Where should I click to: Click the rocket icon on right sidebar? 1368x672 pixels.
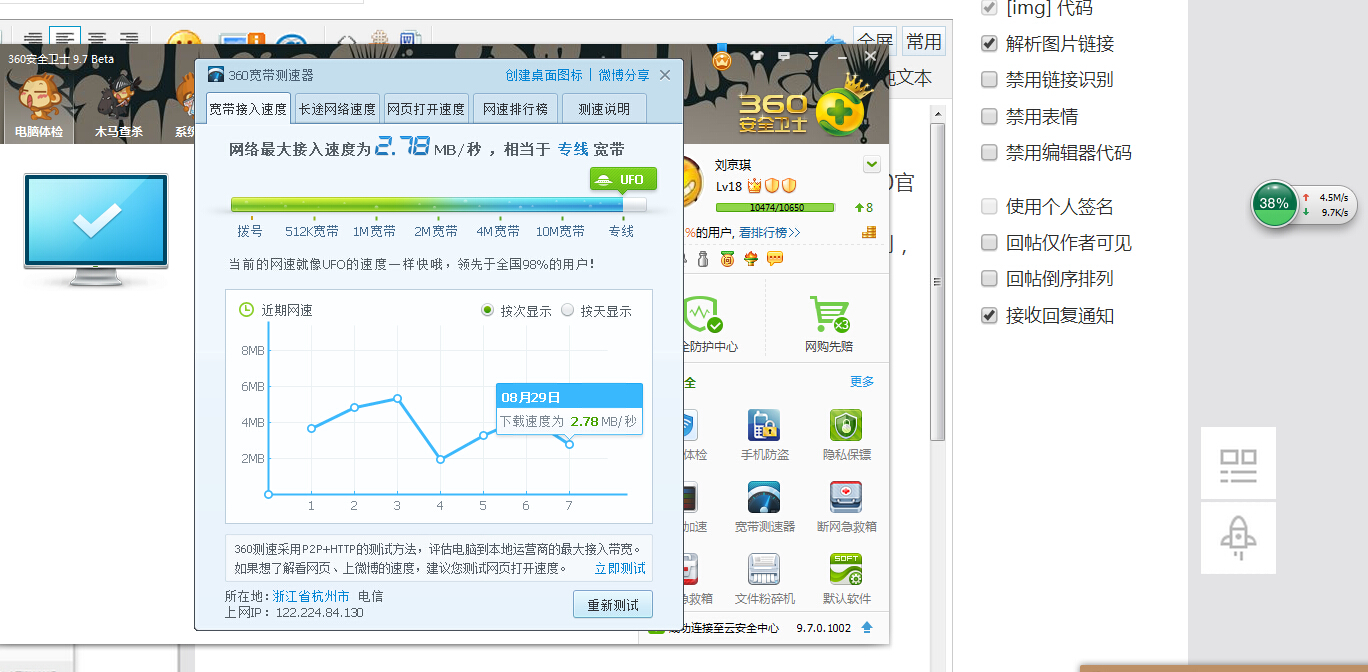point(1238,537)
